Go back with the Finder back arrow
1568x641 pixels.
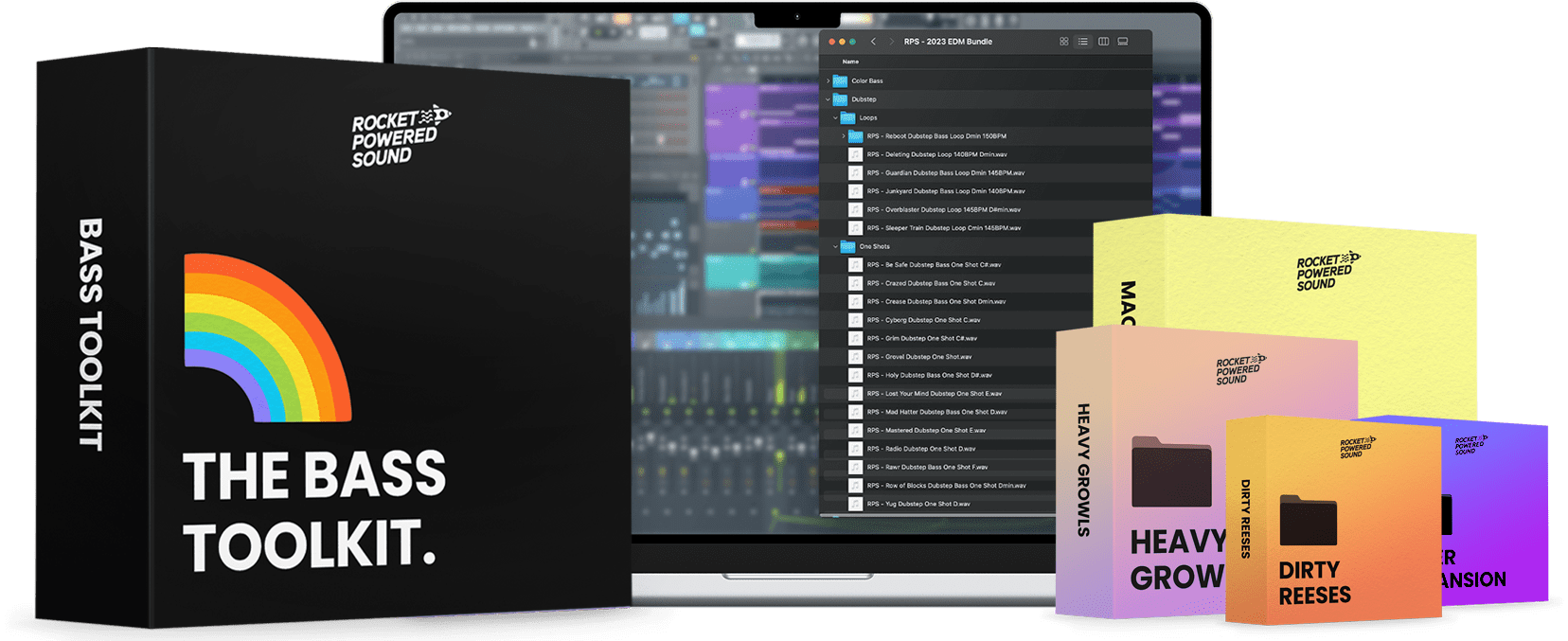[x=873, y=42]
